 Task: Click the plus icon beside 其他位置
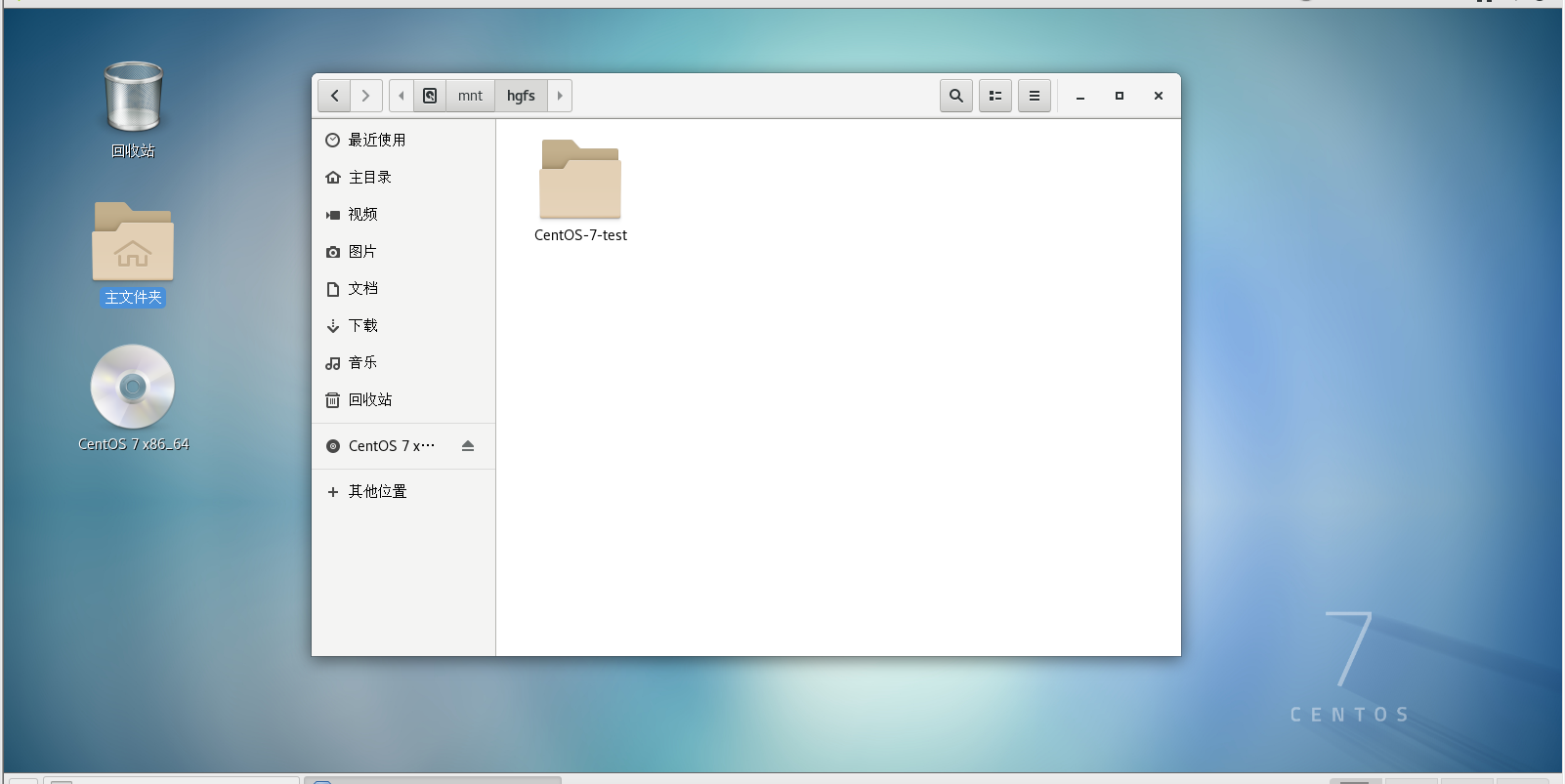point(333,492)
